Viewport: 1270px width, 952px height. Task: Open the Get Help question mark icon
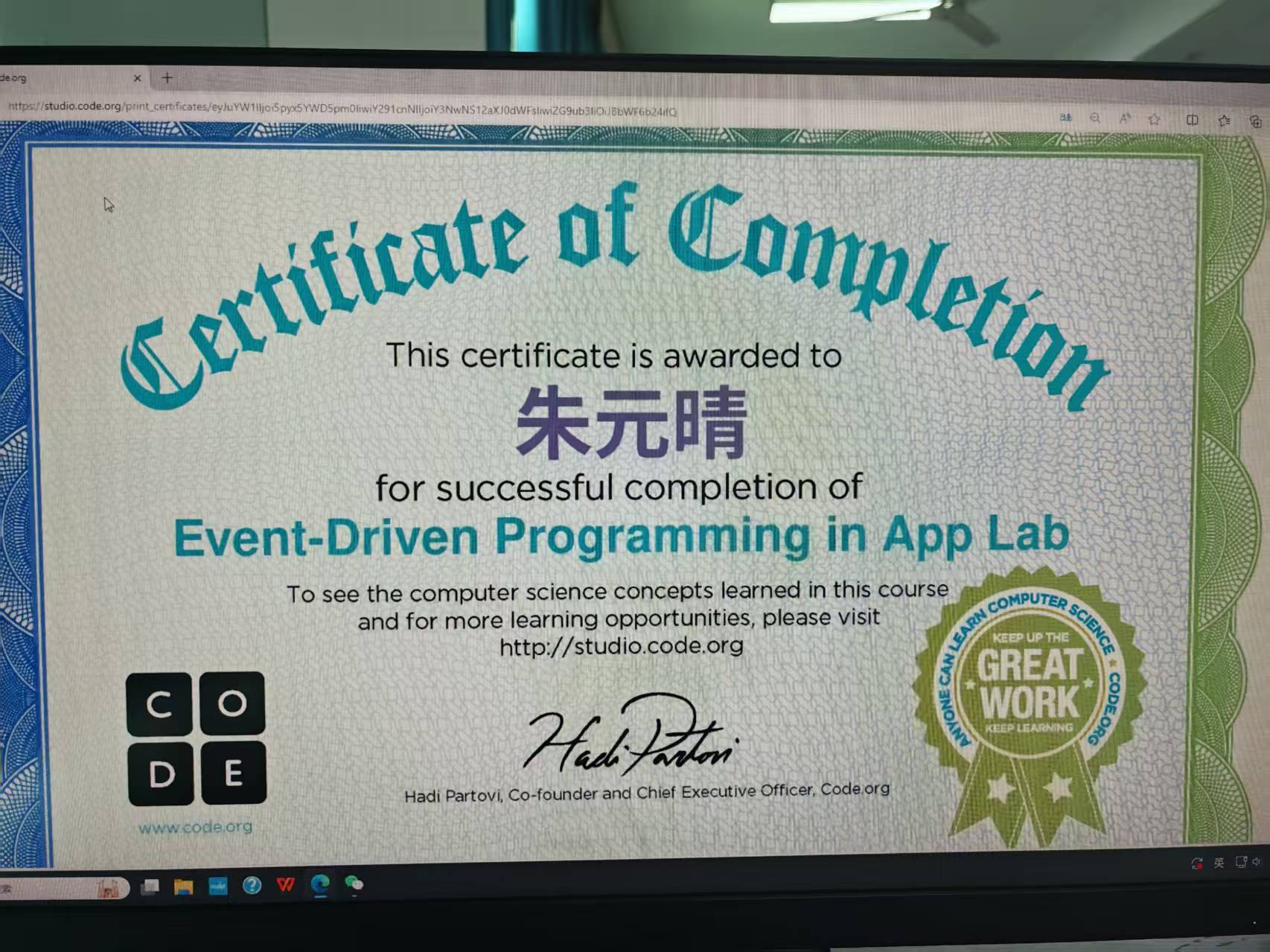[252, 885]
